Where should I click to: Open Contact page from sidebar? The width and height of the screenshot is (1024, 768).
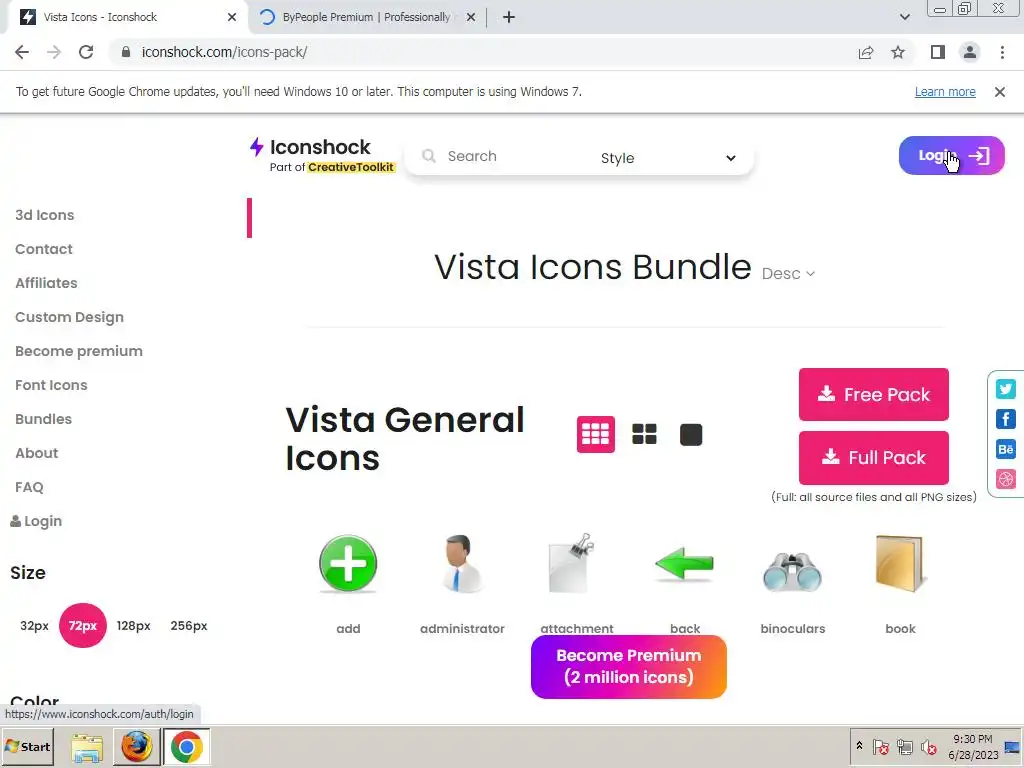coord(44,249)
